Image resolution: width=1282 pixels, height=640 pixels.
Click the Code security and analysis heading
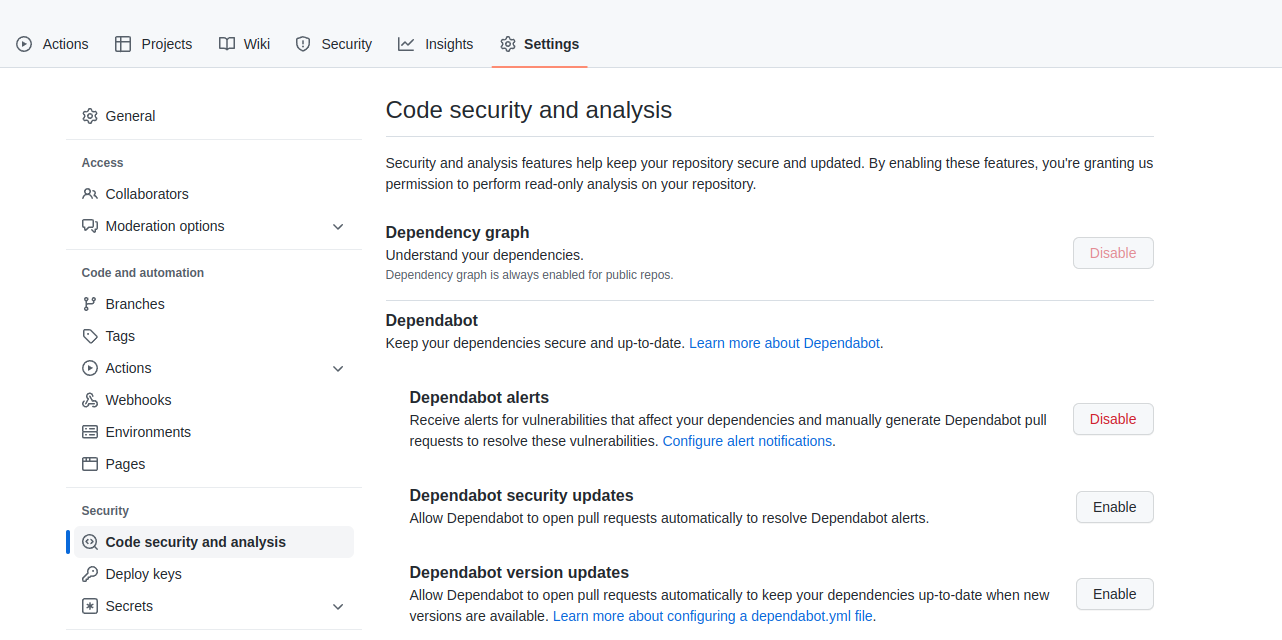529,110
